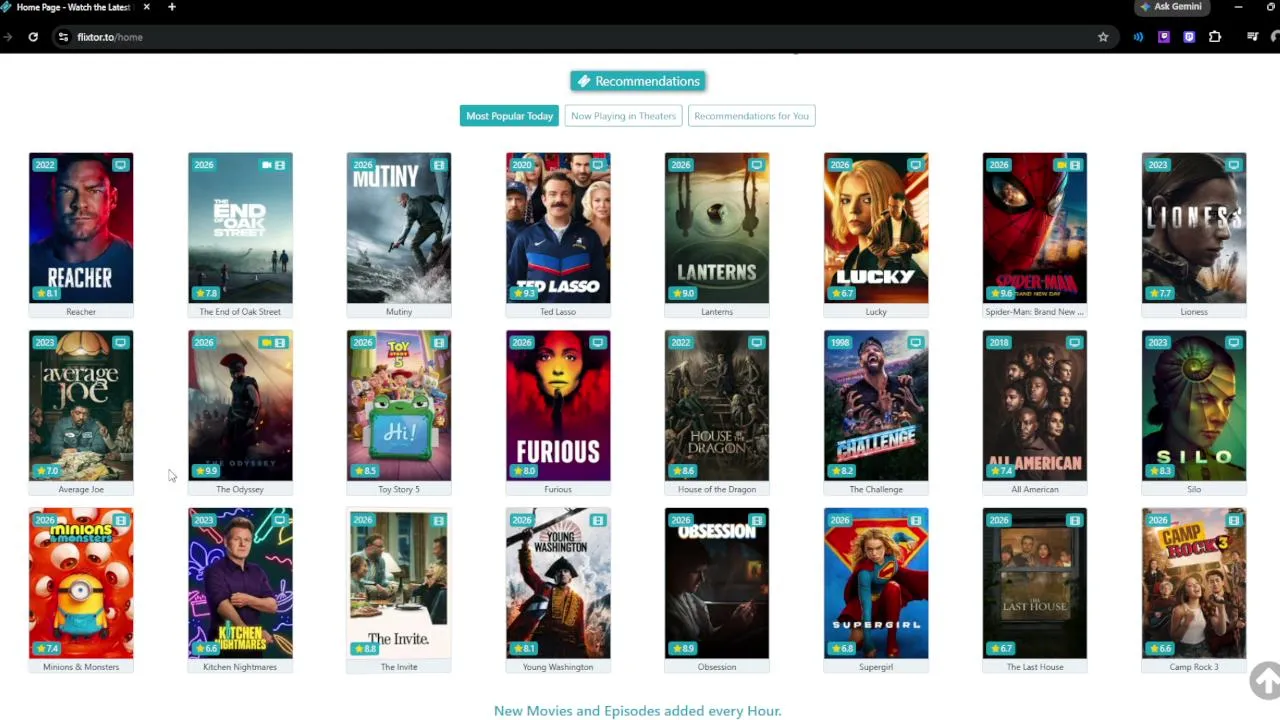Click TV icon on Kitchen Nightmares poster
Viewport: 1280px width, 720px height.
[x=279, y=520]
